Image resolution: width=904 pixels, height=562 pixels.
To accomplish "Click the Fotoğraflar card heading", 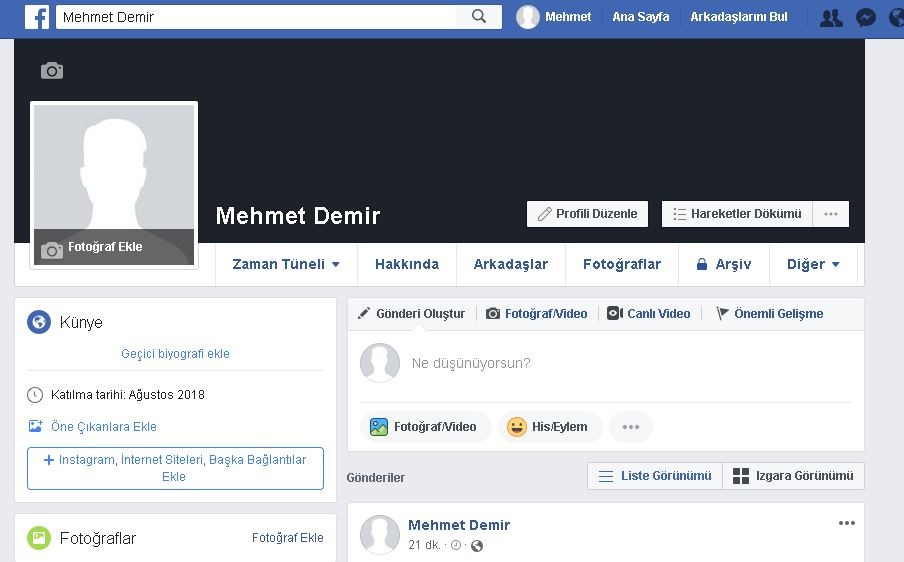I will point(97,538).
